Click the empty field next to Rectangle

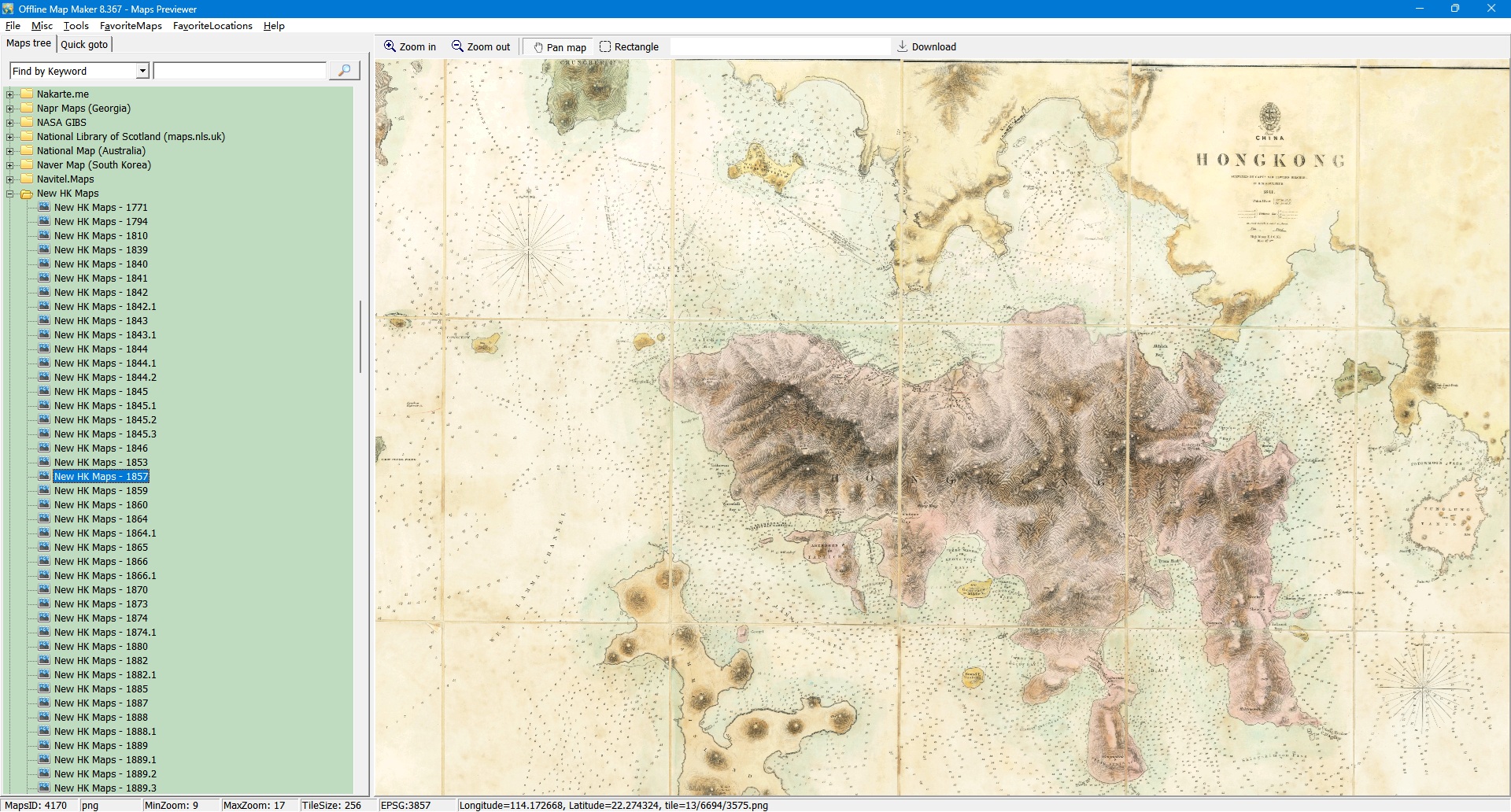779,47
